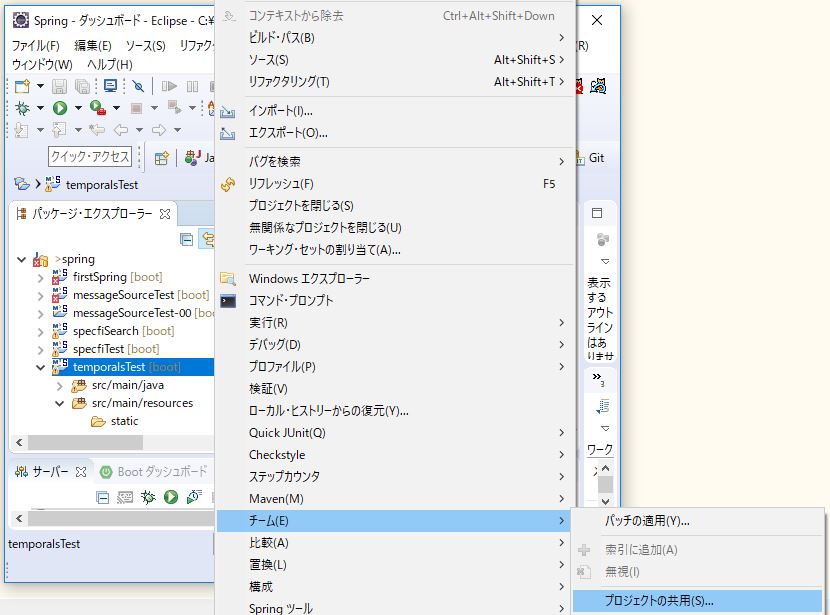Click the maximize view icon in right panel
The width and height of the screenshot is (830, 615).
(597, 213)
